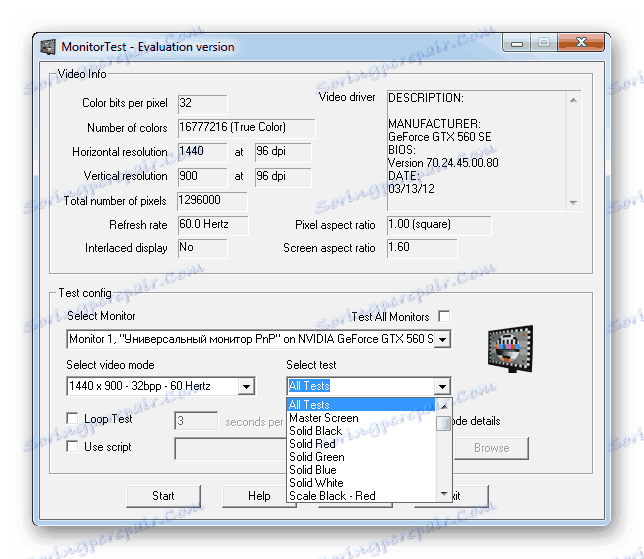Select the Solid Red test
The height and width of the screenshot is (559, 644).
click(x=361, y=444)
